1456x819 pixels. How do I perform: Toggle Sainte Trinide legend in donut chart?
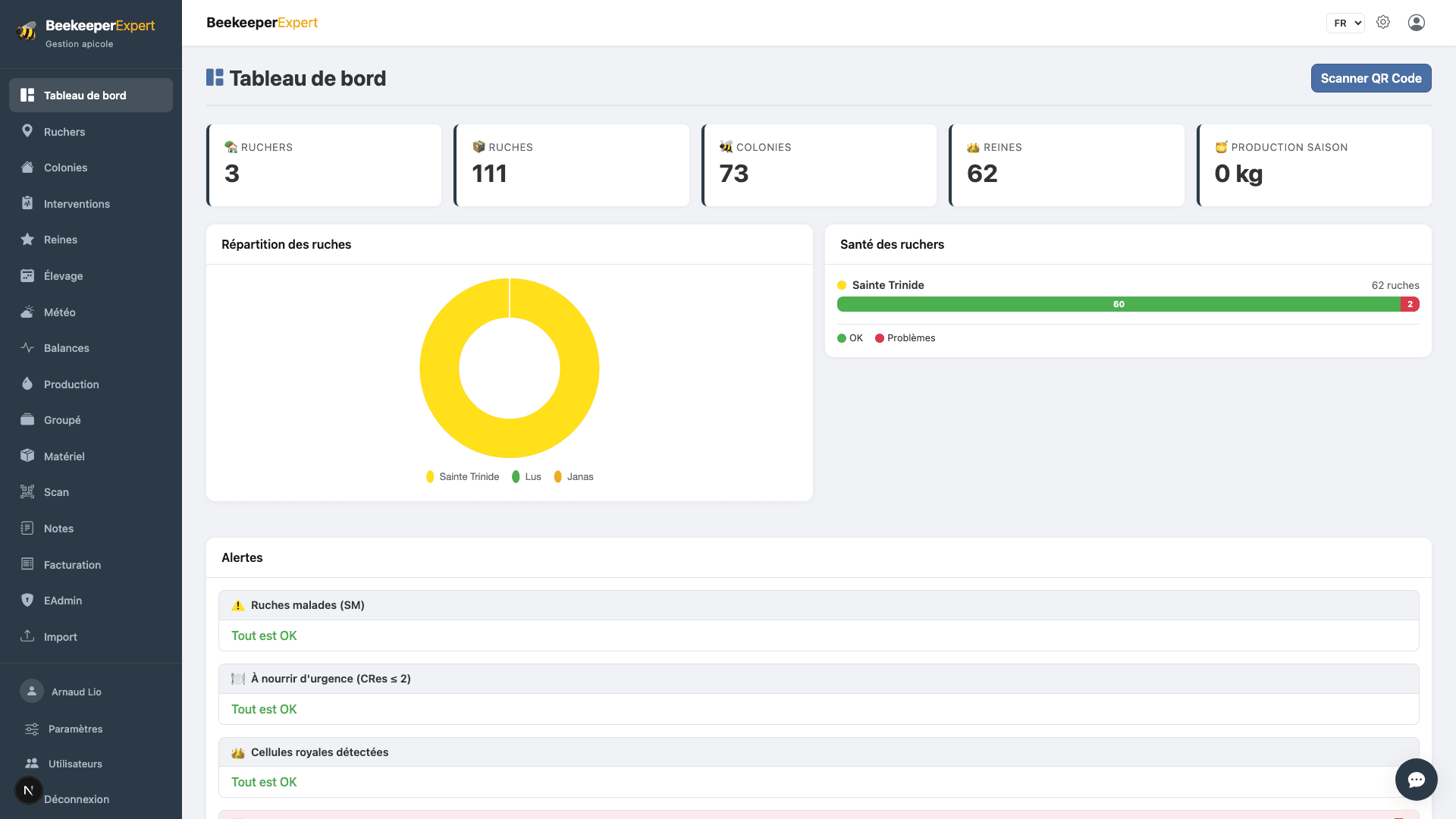pos(463,477)
